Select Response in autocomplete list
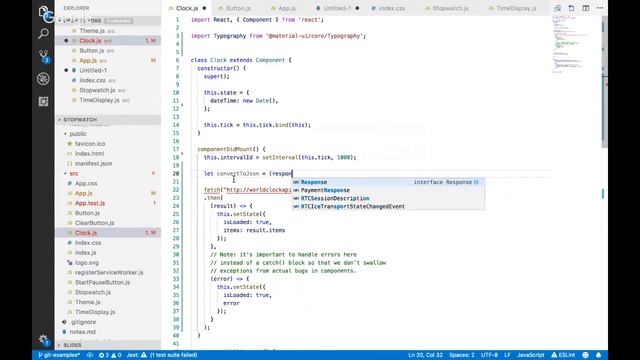 (x=389, y=182)
